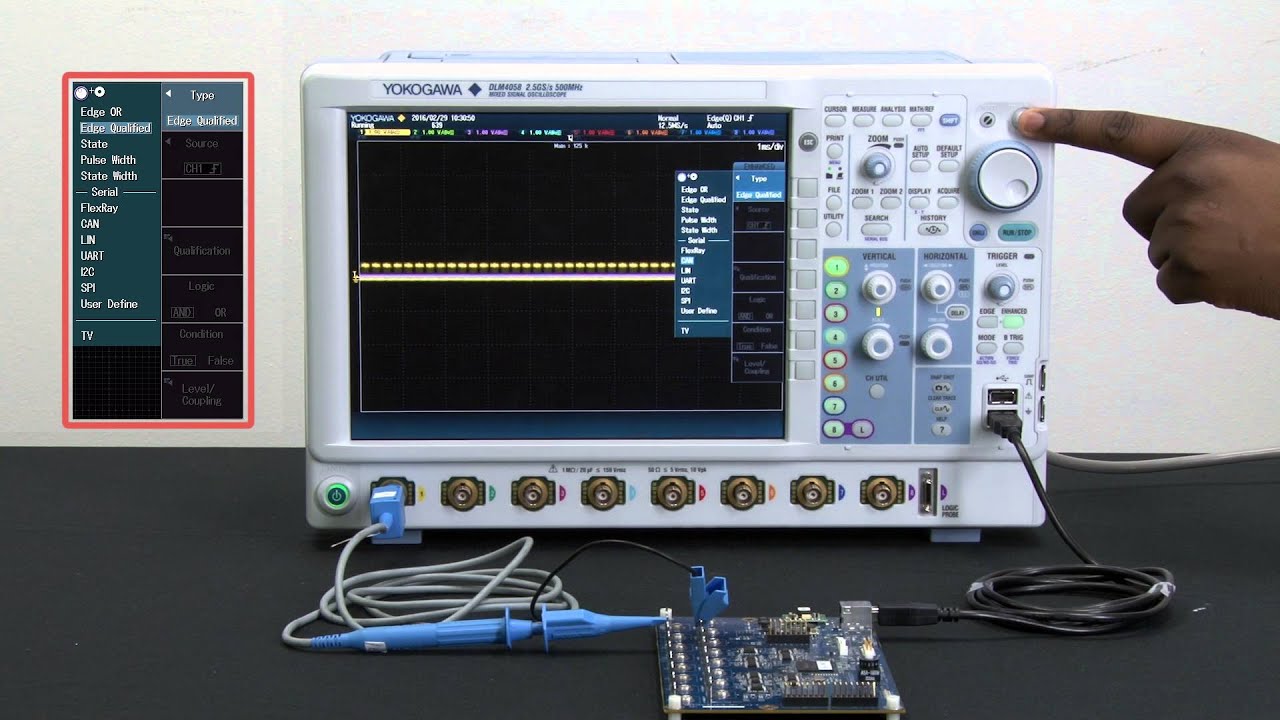Open the Source setting in the enlarged inset
Viewport: 1280px width, 720px height.
202,157
